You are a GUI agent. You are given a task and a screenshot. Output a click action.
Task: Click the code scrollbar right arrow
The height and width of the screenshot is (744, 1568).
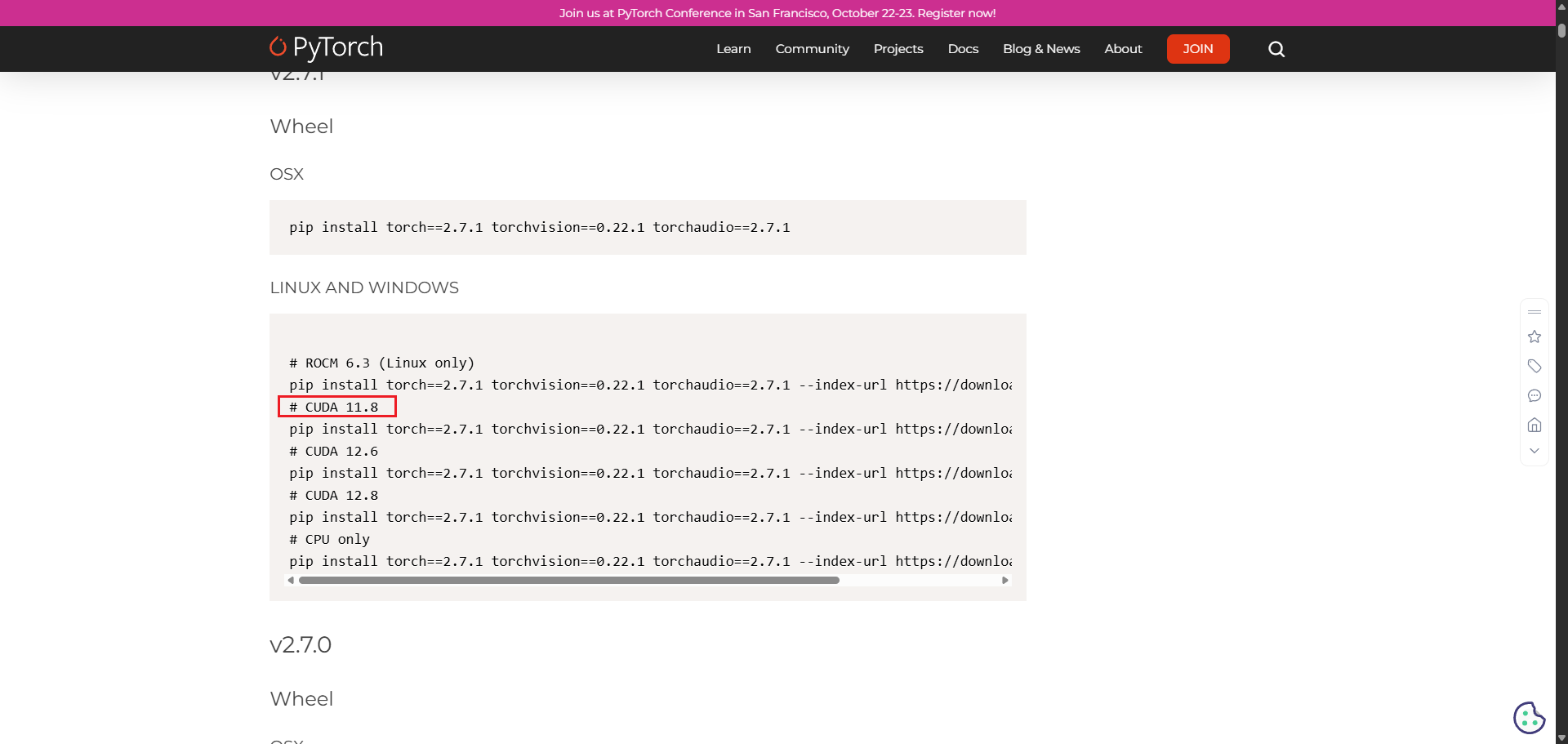[x=1005, y=580]
